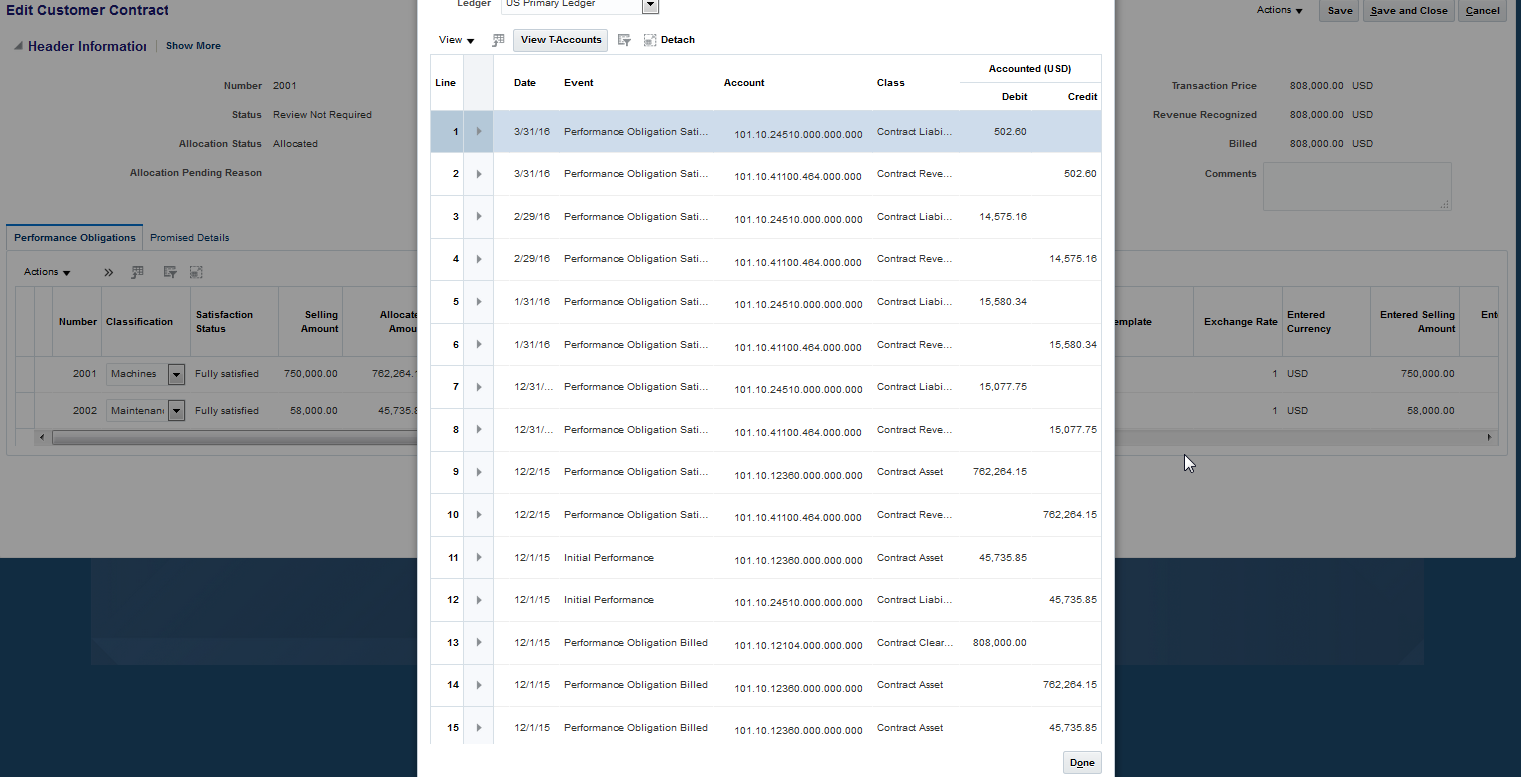1521x777 pixels.
Task: Detach the accounting lines table
Action: pos(669,40)
